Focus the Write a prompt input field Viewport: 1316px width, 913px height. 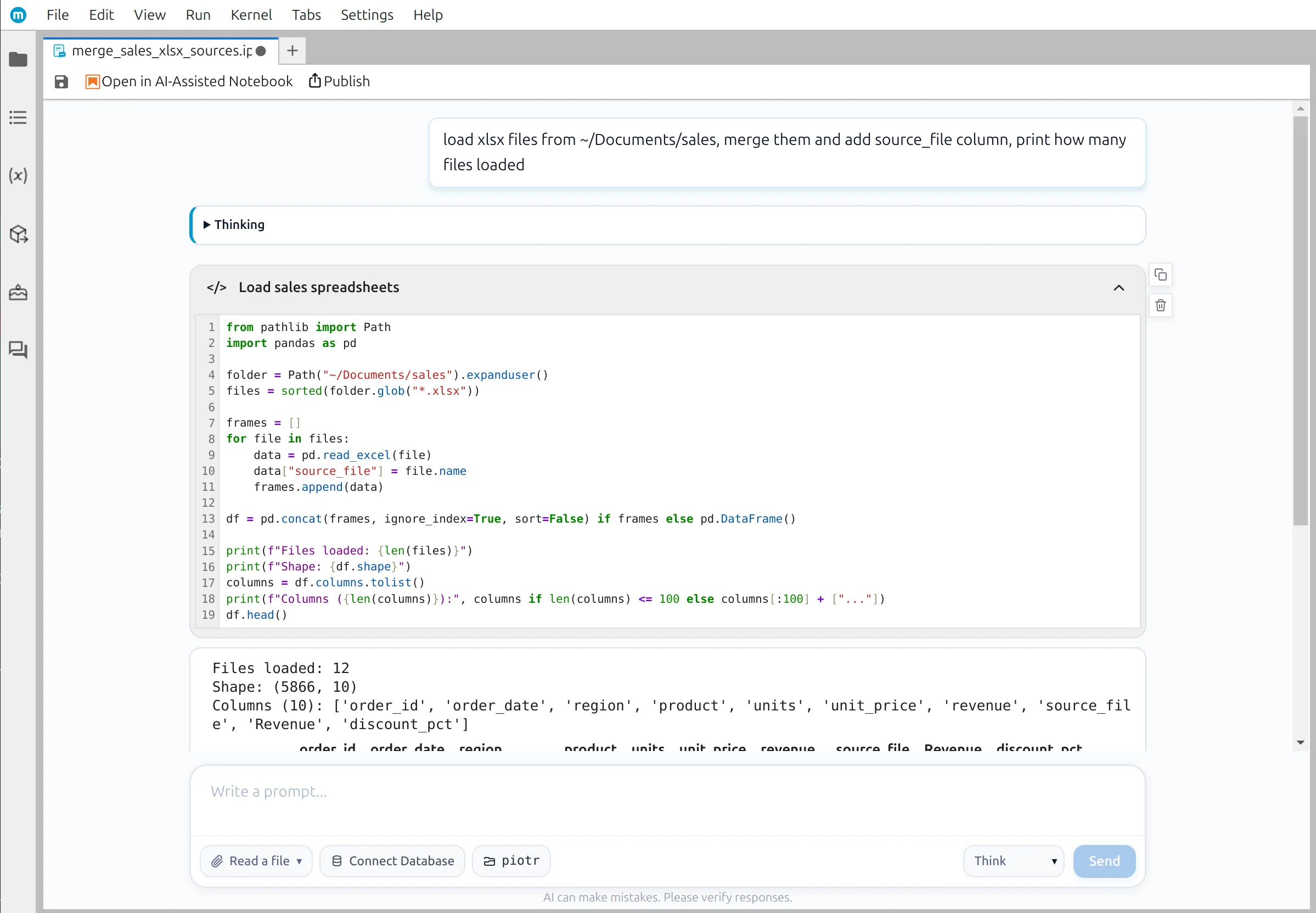667,800
